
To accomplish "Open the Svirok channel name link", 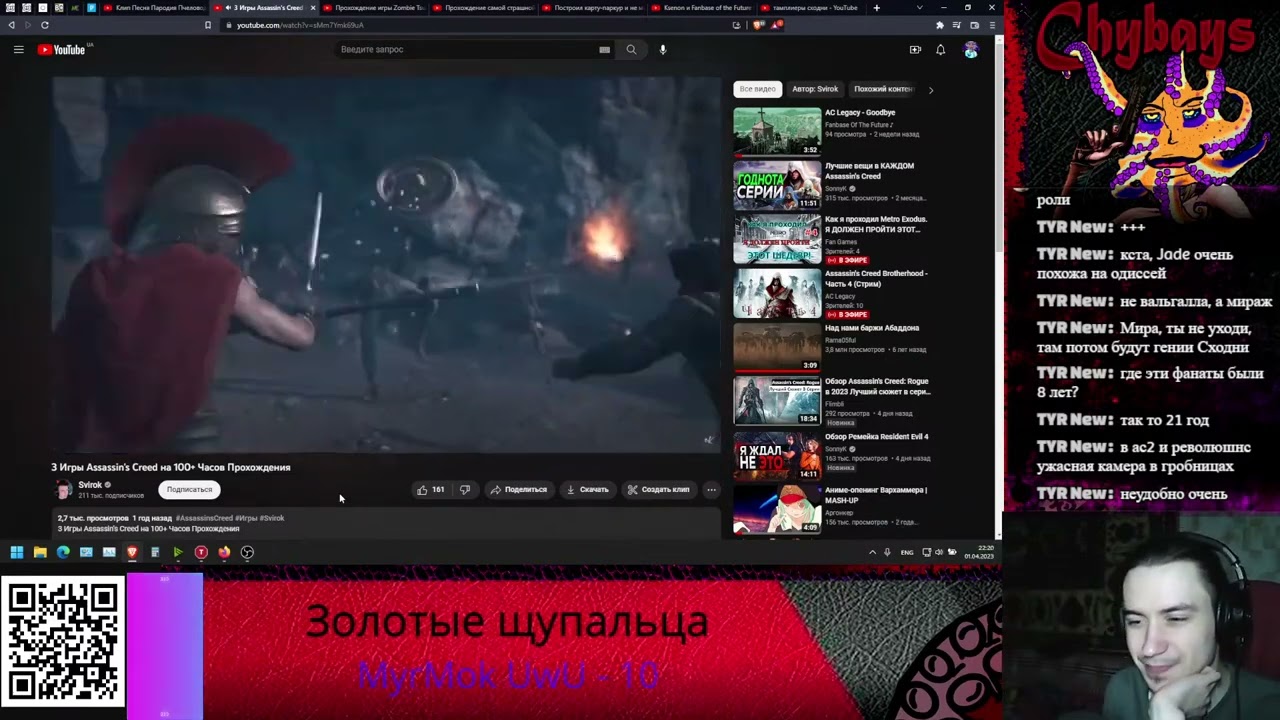I will pyautogui.click(x=90, y=485).
